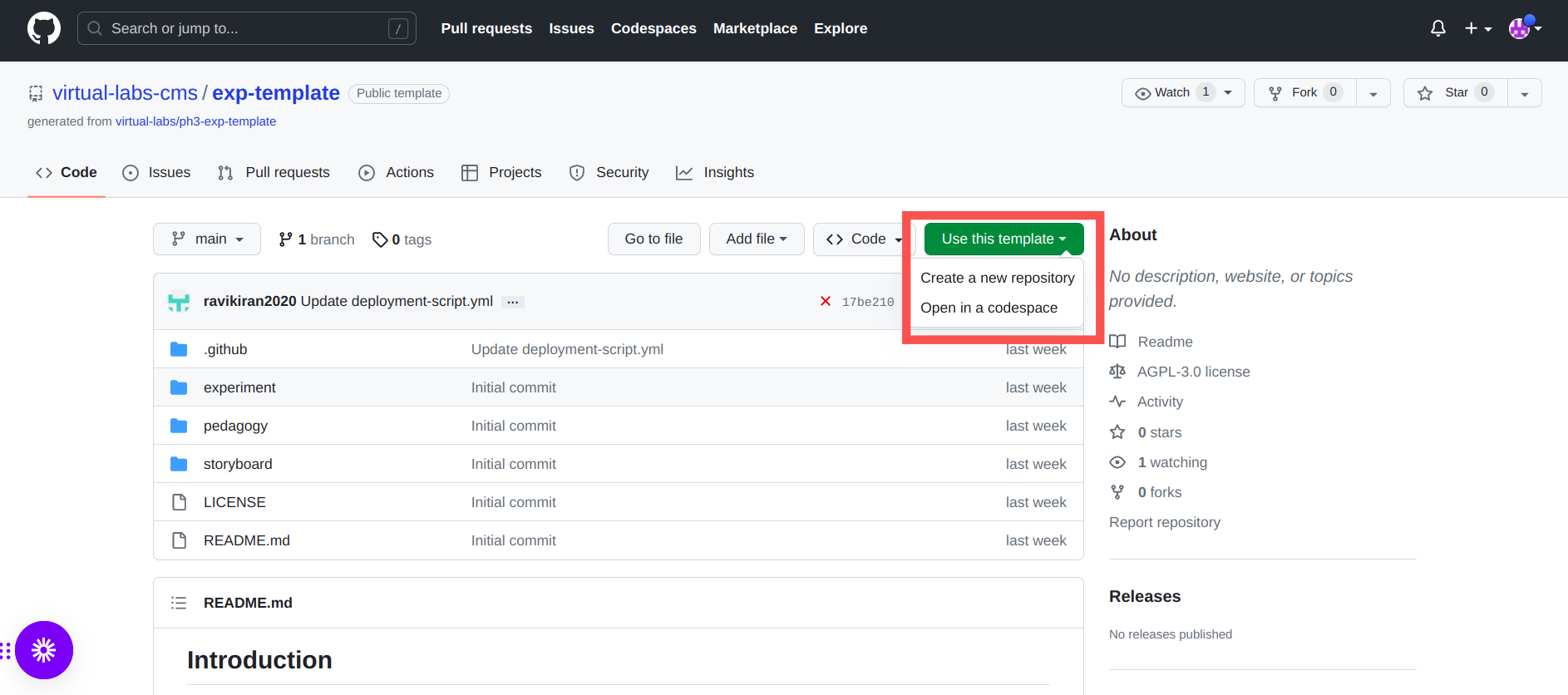The image size is (1568, 695).
Task: Open the notifications bell
Action: [x=1438, y=28]
